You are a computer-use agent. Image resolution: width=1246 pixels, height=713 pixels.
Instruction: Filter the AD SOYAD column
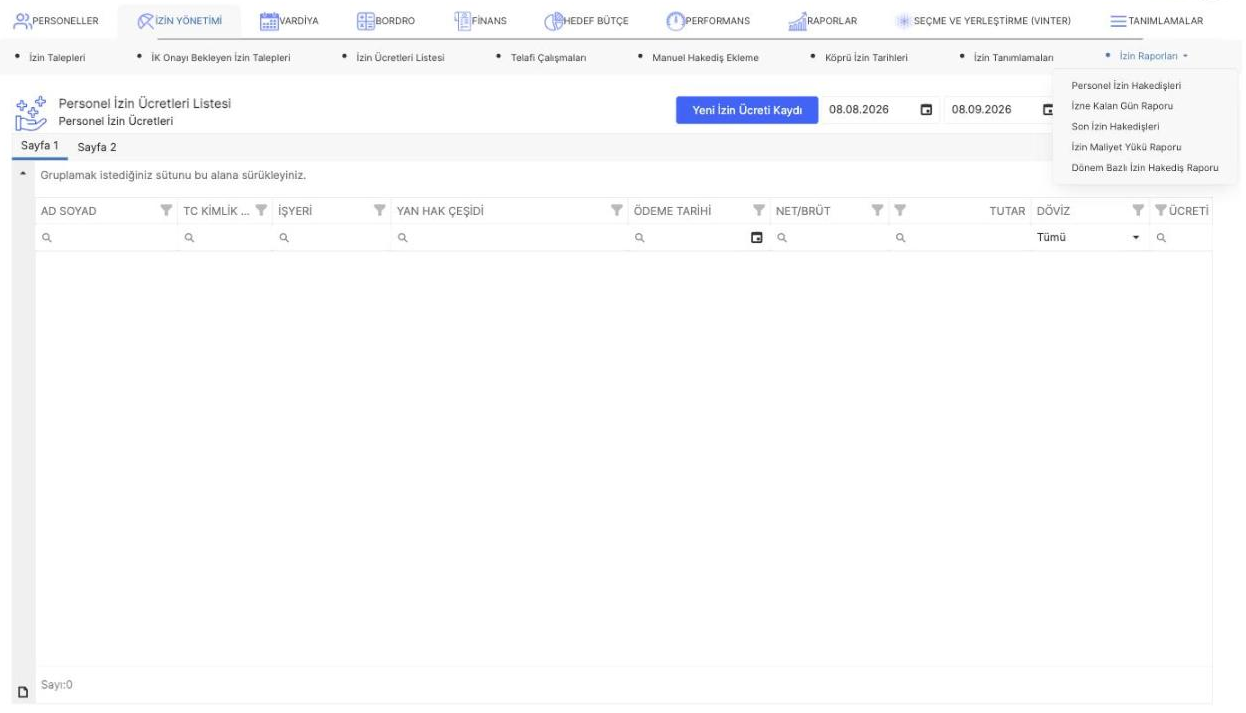point(166,211)
